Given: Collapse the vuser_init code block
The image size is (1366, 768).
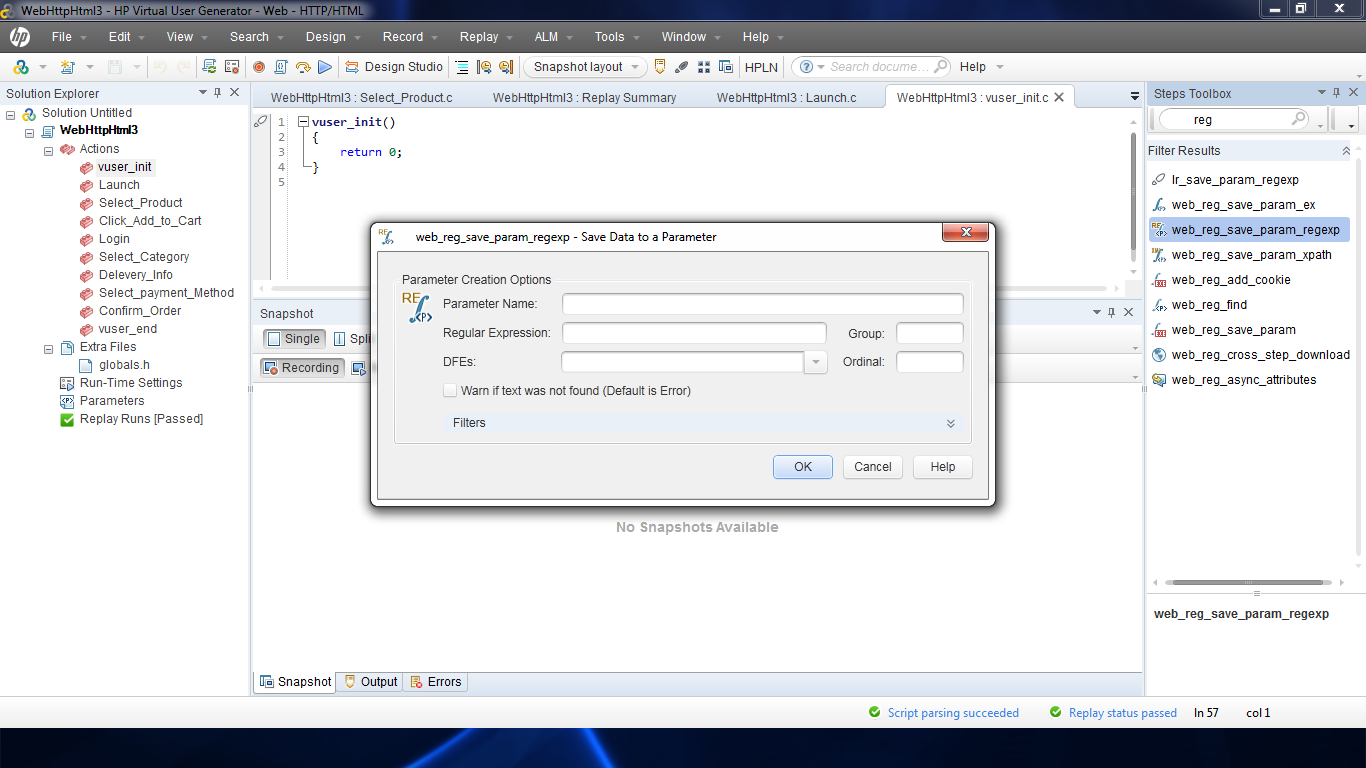Looking at the screenshot, I should [303, 122].
